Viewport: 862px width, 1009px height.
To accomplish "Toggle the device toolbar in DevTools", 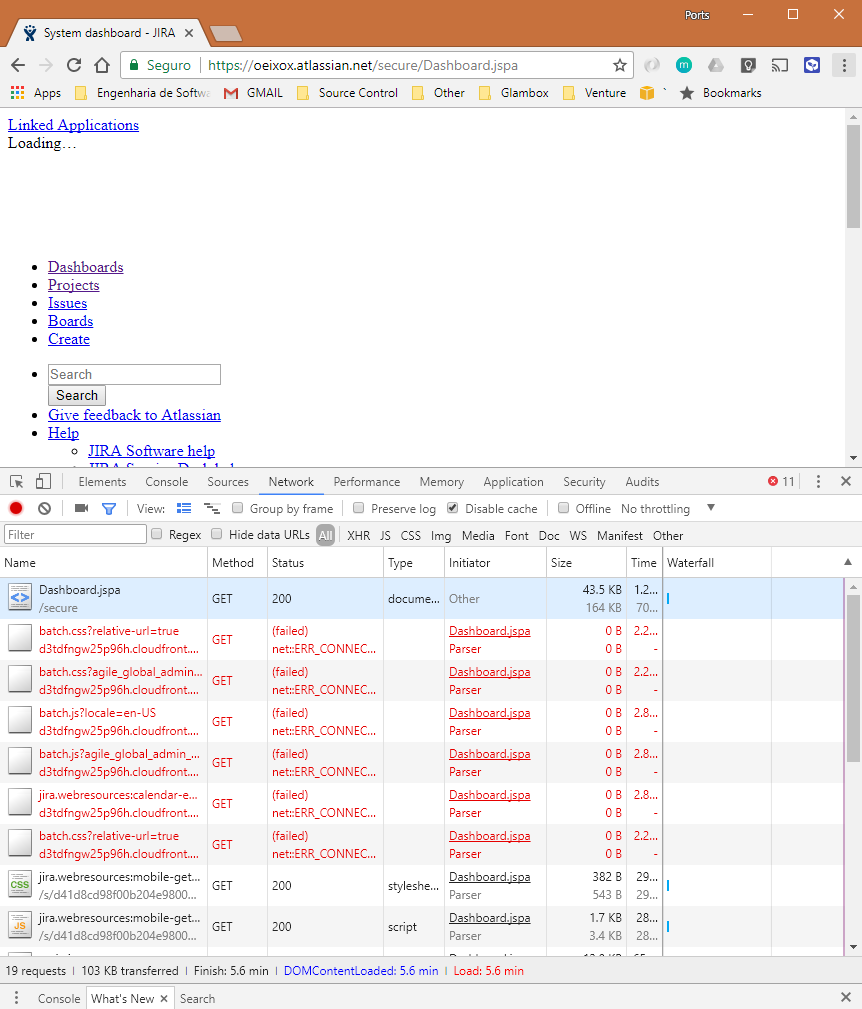I will 43,481.
